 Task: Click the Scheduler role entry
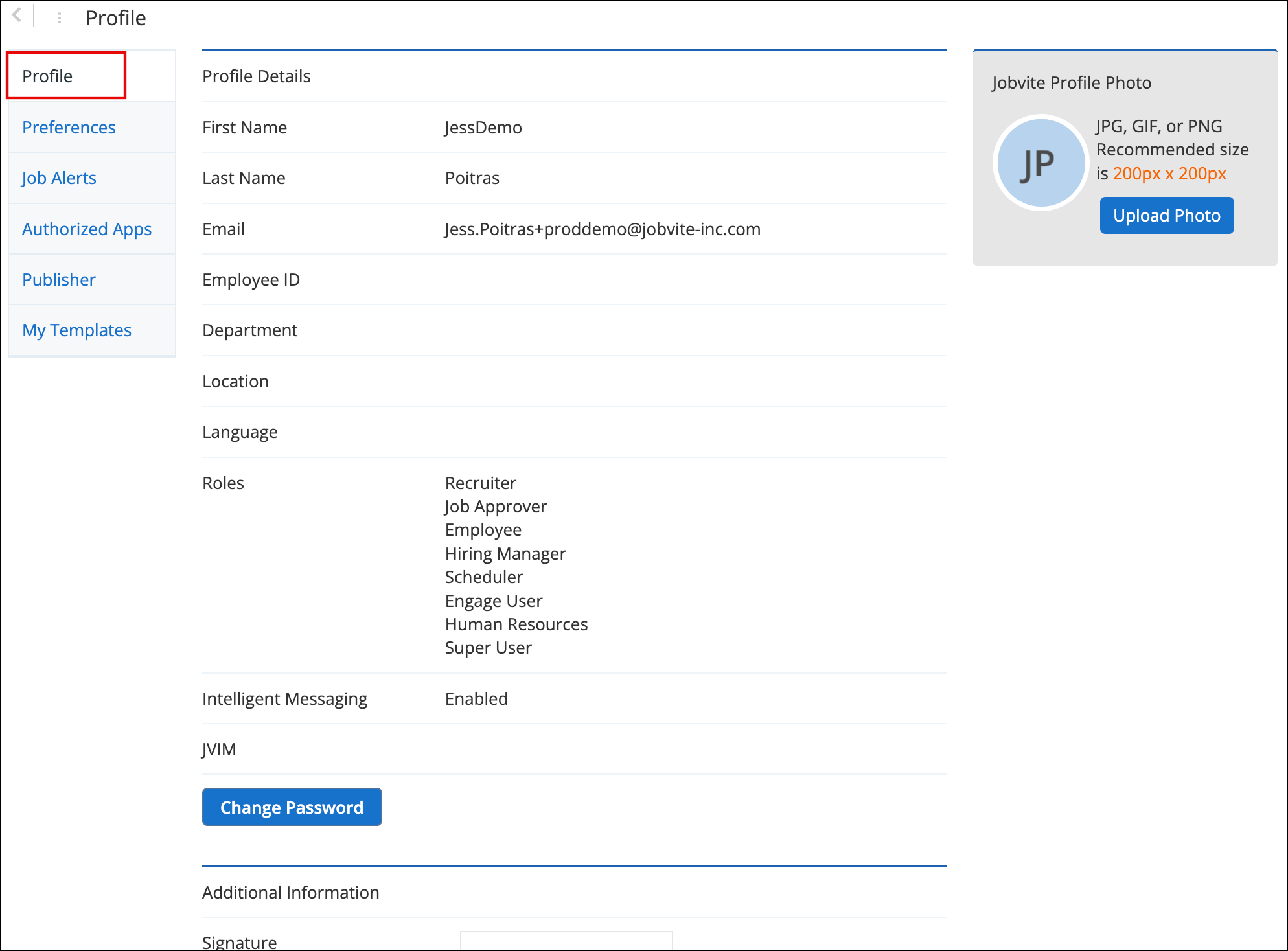click(x=484, y=577)
